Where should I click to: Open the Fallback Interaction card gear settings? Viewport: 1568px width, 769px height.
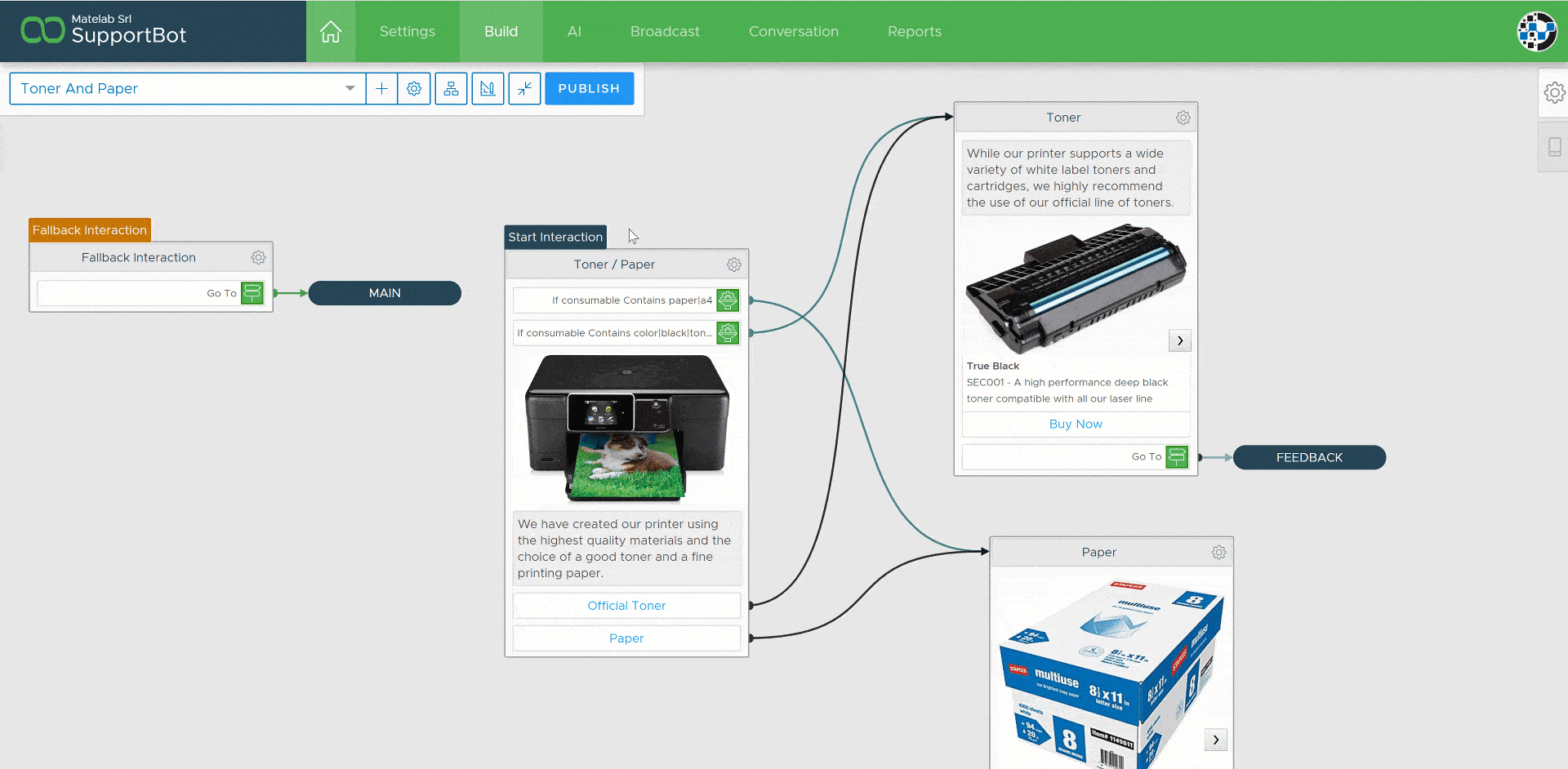258,257
